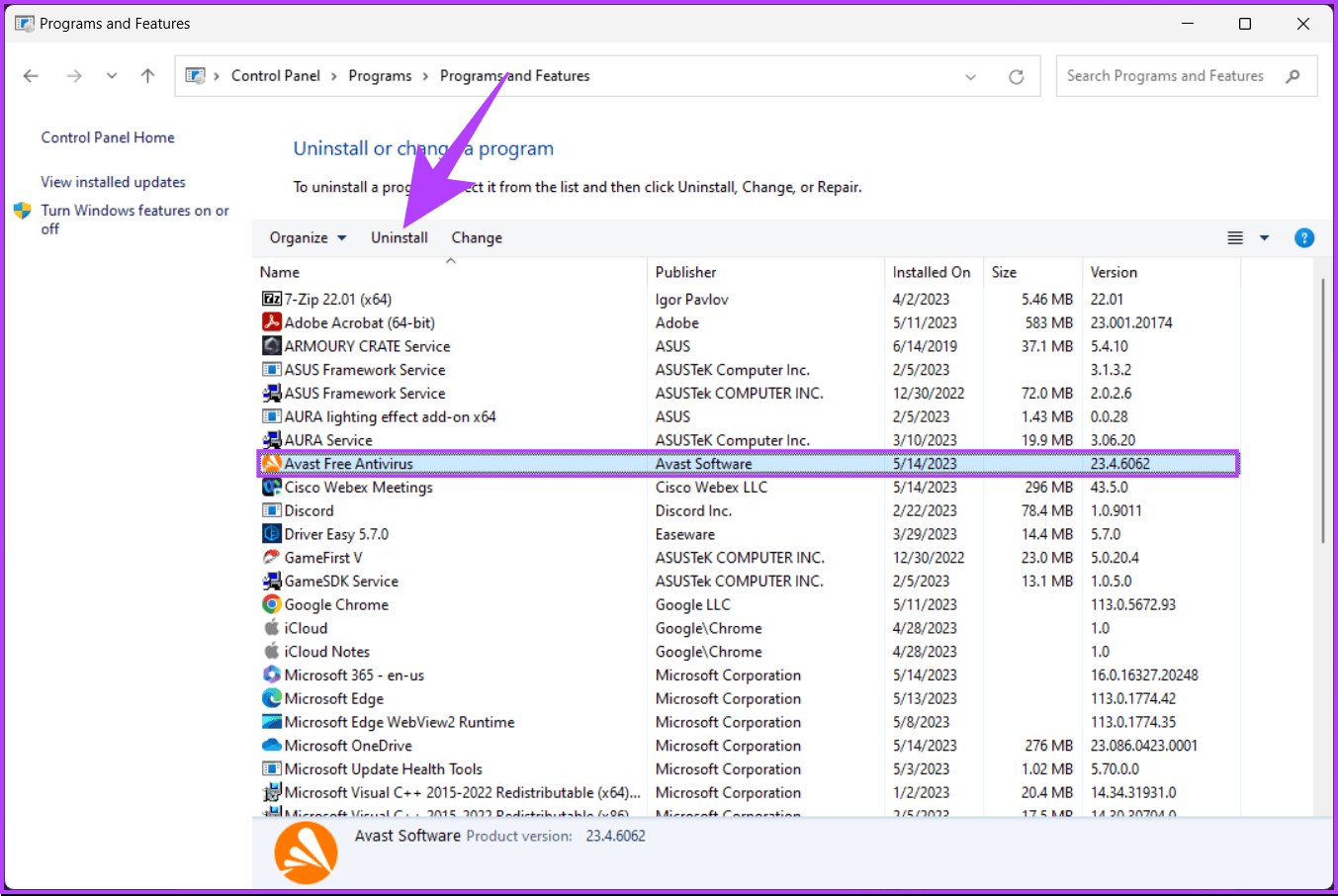
Task: Open the Control Panel Home link
Action: coord(108,137)
